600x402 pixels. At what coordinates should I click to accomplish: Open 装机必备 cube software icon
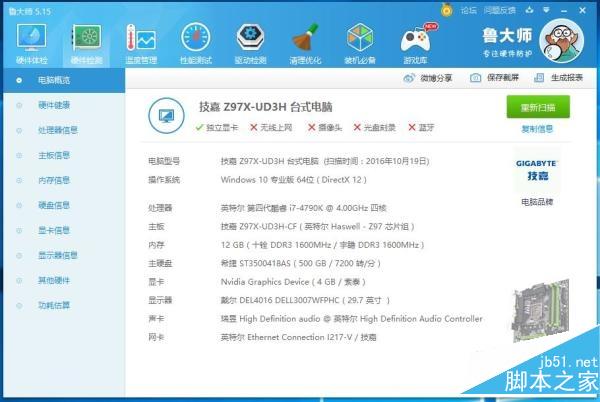[x=360, y=44]
